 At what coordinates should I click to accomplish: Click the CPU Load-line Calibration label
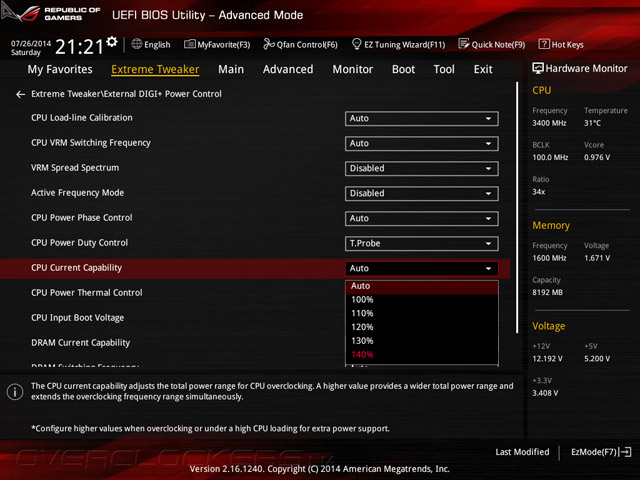click(82, 118)
